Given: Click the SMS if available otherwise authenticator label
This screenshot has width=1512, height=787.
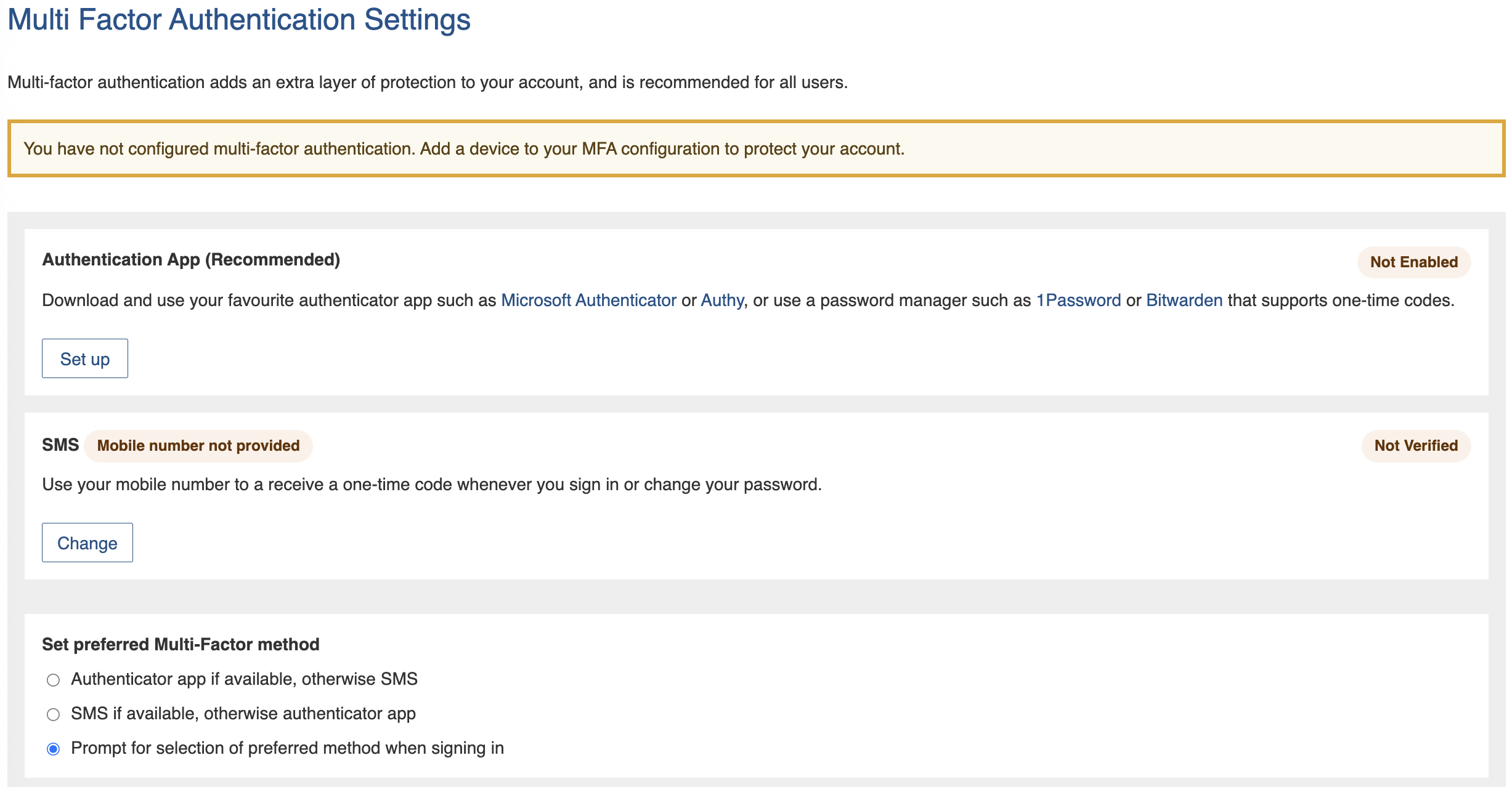Looking at the screenshot, I should 243,714.
